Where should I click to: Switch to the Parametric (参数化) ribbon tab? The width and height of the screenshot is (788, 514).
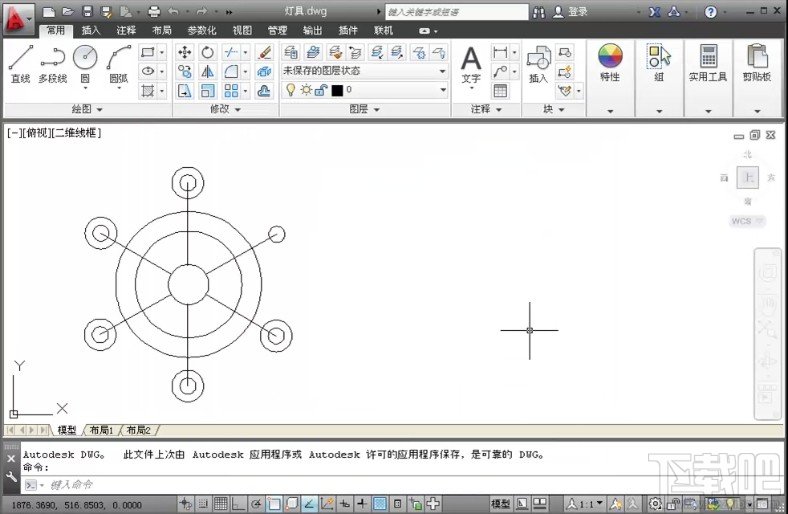coord(202,31)
